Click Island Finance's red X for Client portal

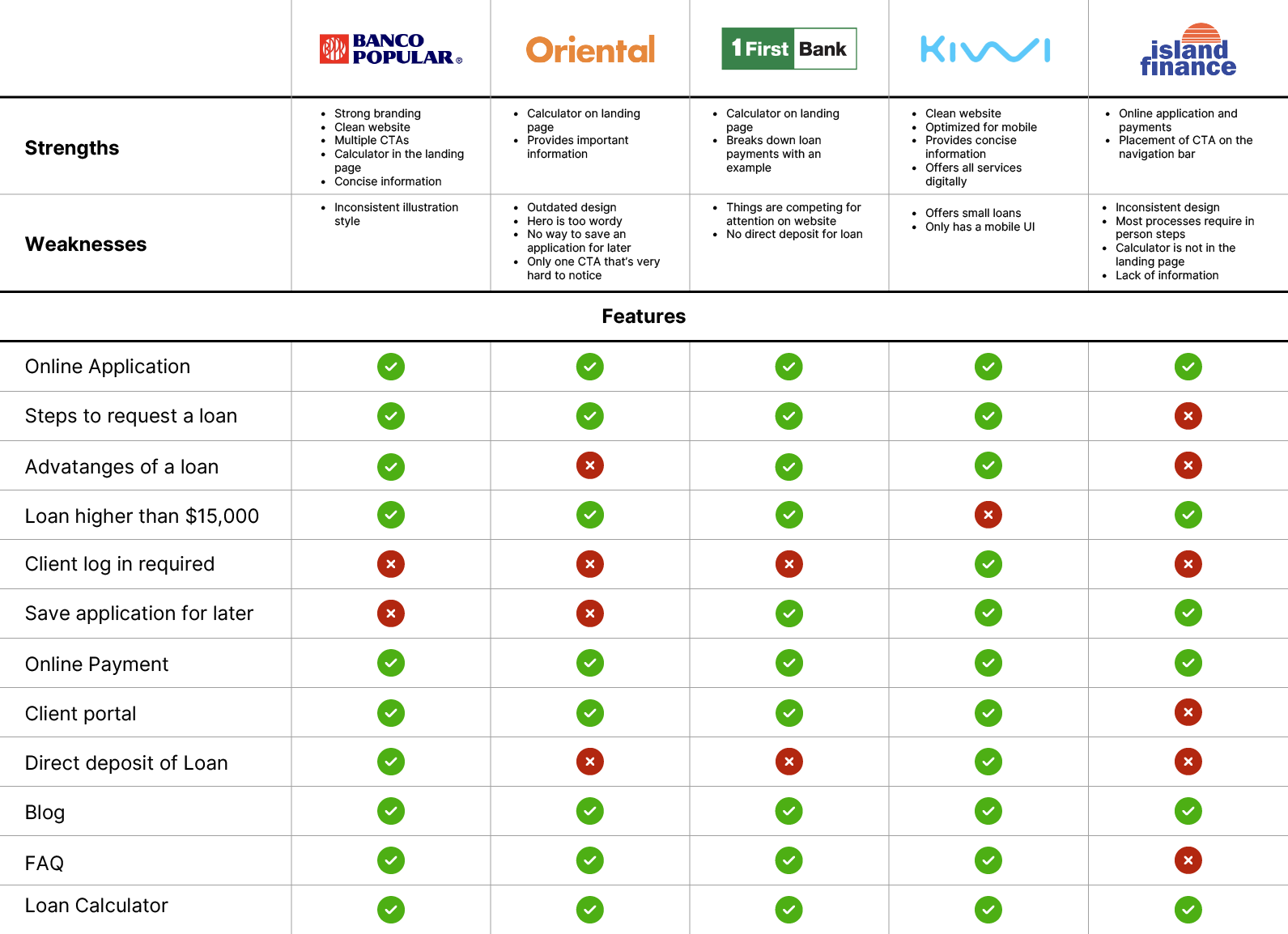tap(1188, 712)
